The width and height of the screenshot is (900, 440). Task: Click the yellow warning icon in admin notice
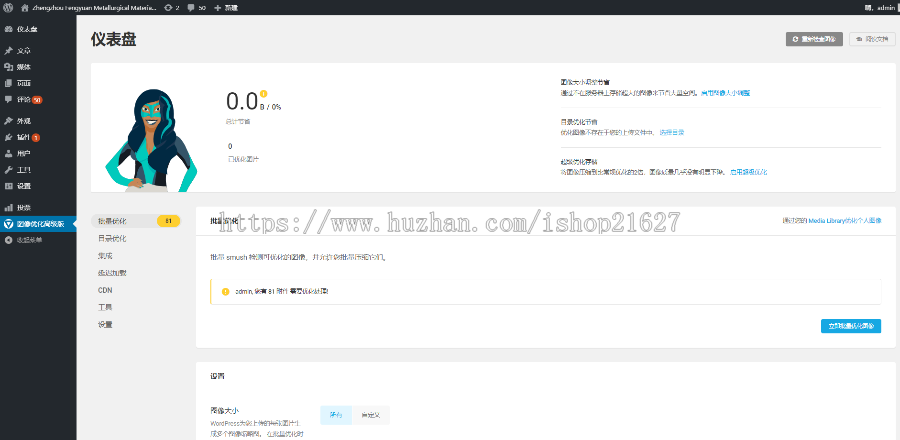tap(226, 291)
